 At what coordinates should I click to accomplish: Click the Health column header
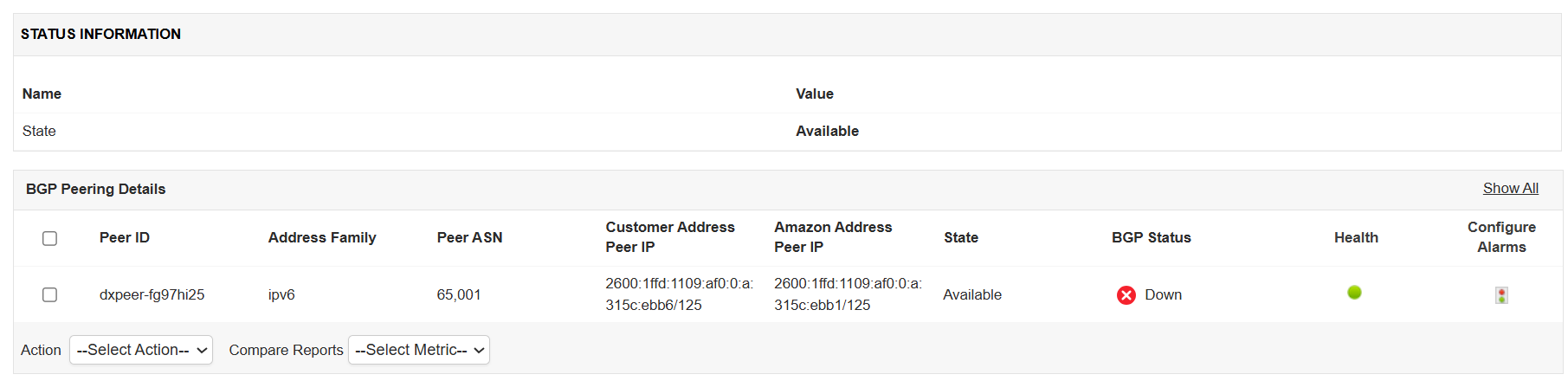point(1356,237)
